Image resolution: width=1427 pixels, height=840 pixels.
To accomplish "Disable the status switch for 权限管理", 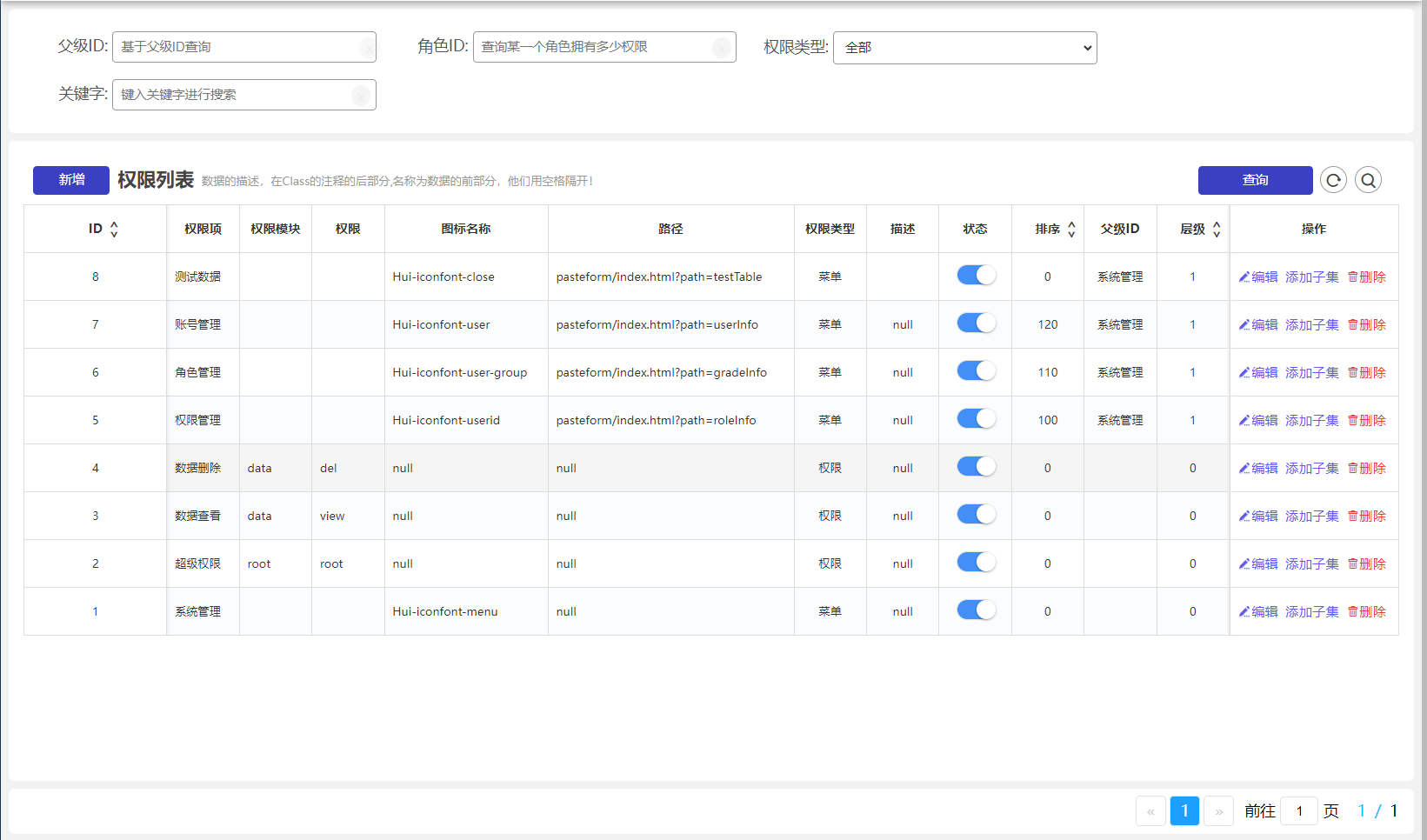I will point(976,419).
